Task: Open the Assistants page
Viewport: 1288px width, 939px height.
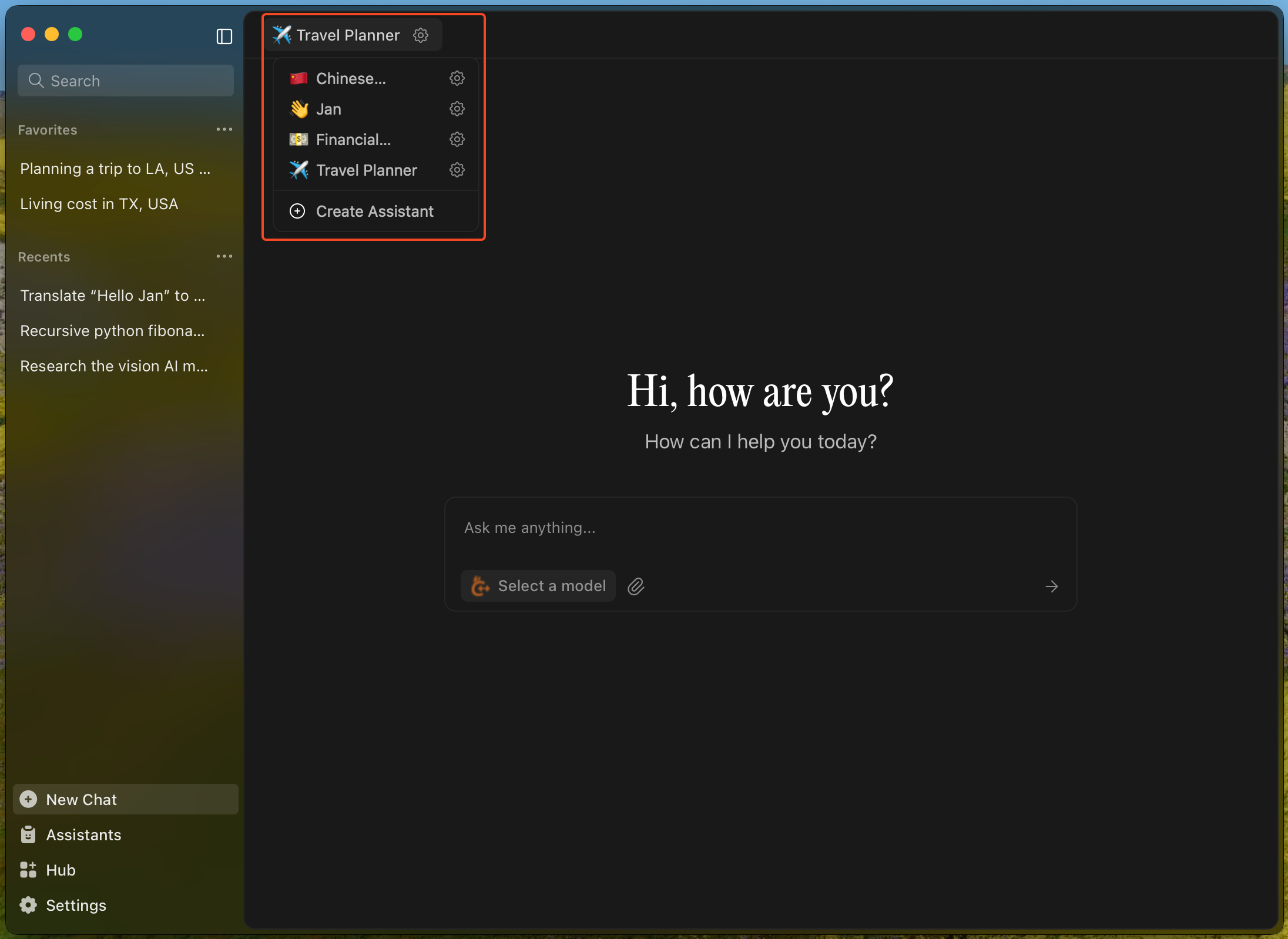Action: (x=83, y=835)
